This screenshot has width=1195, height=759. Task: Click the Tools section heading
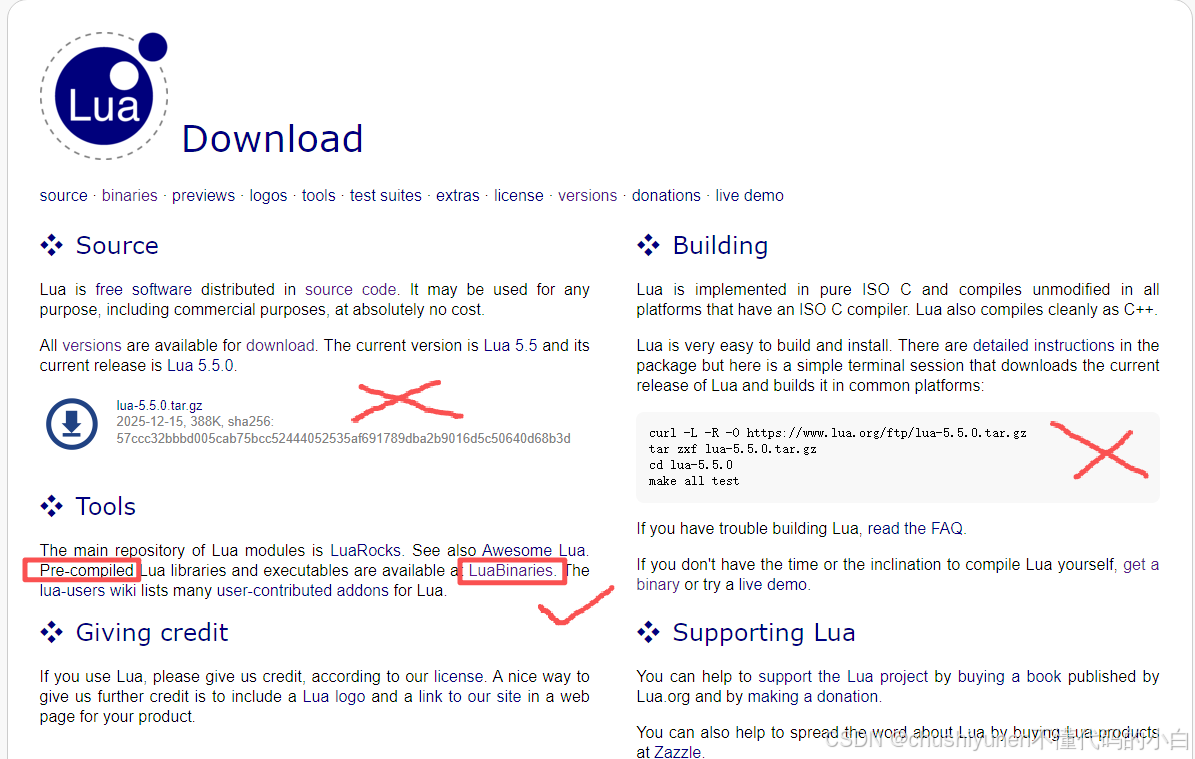(105, 506)
